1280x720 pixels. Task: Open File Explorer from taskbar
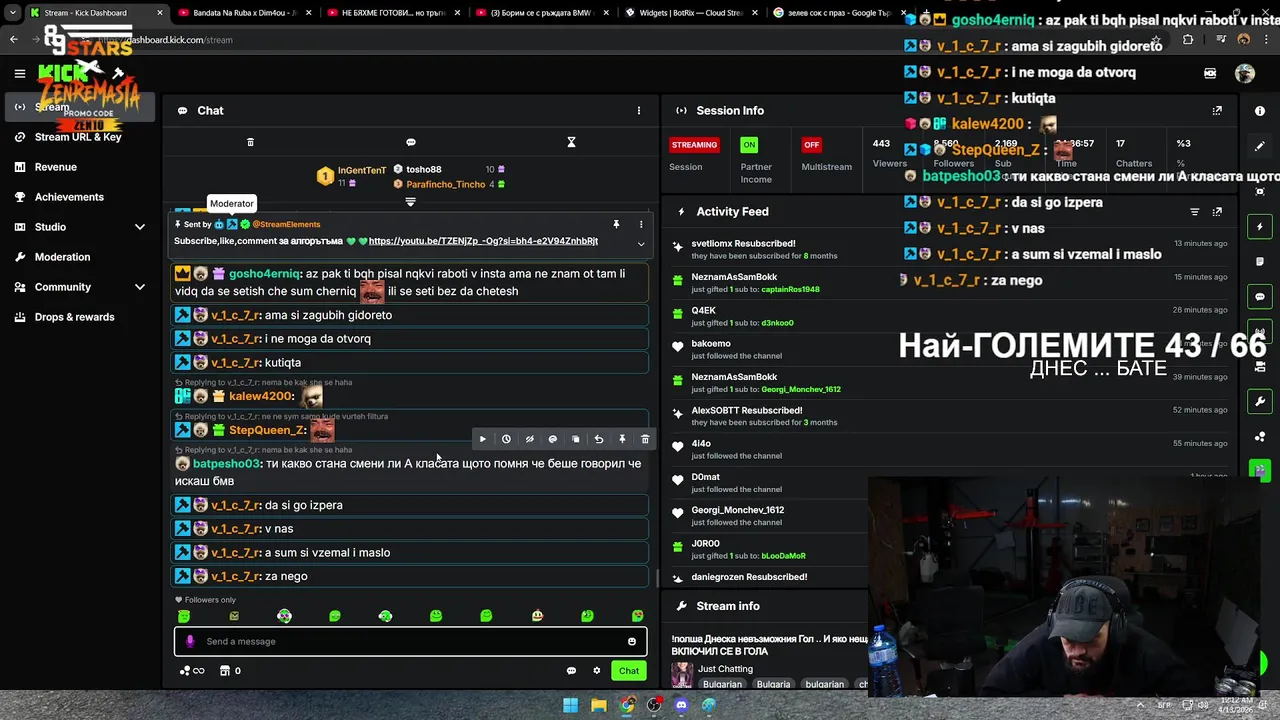pyautogui.click(x=598, y=705)
